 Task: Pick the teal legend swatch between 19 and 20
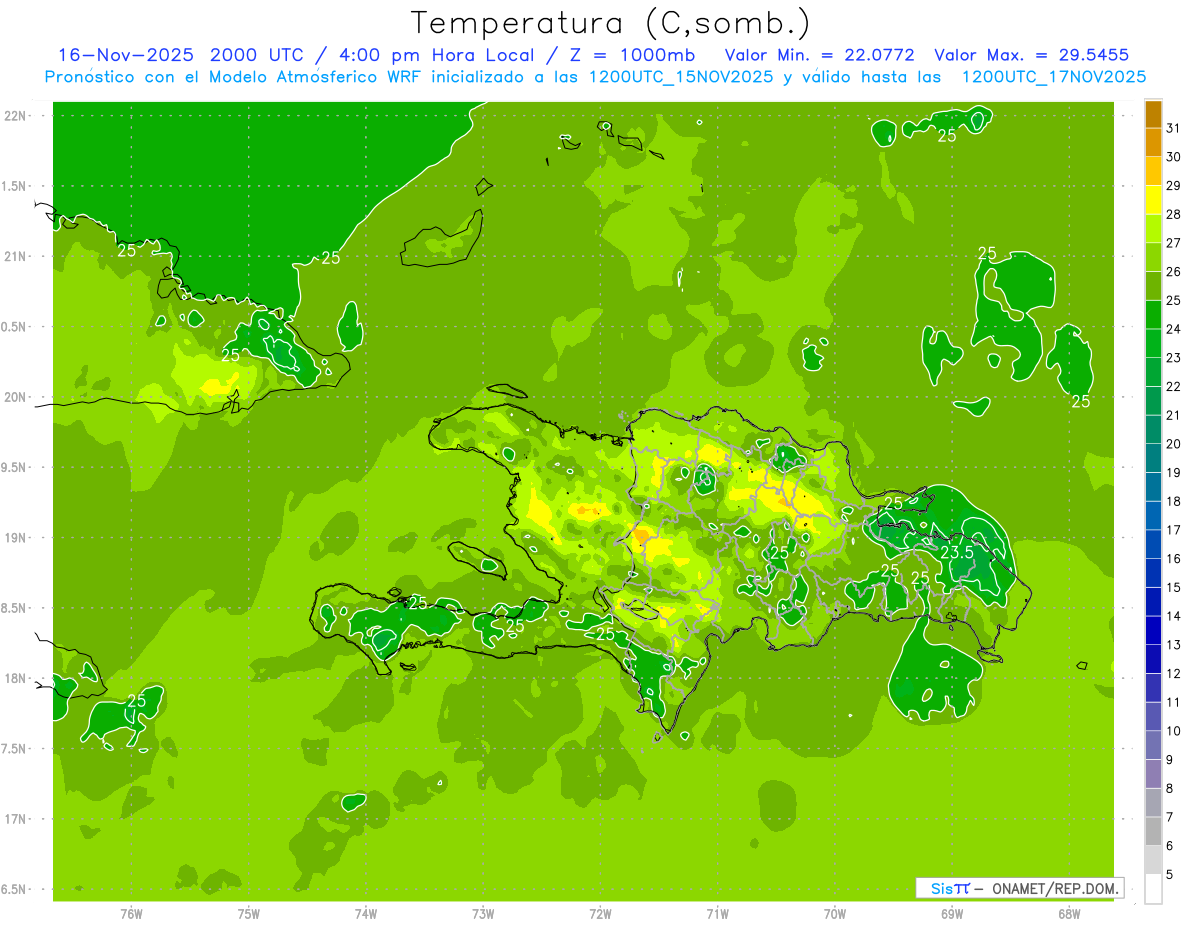(x=1153, y=458)
